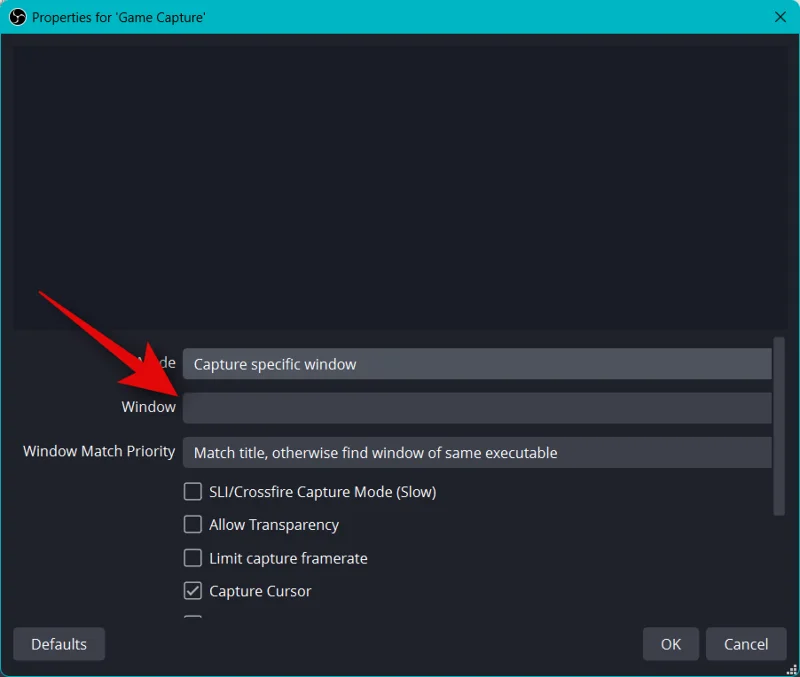Click the dark source preview area
800x677 pixels.
tap(400, 188)
